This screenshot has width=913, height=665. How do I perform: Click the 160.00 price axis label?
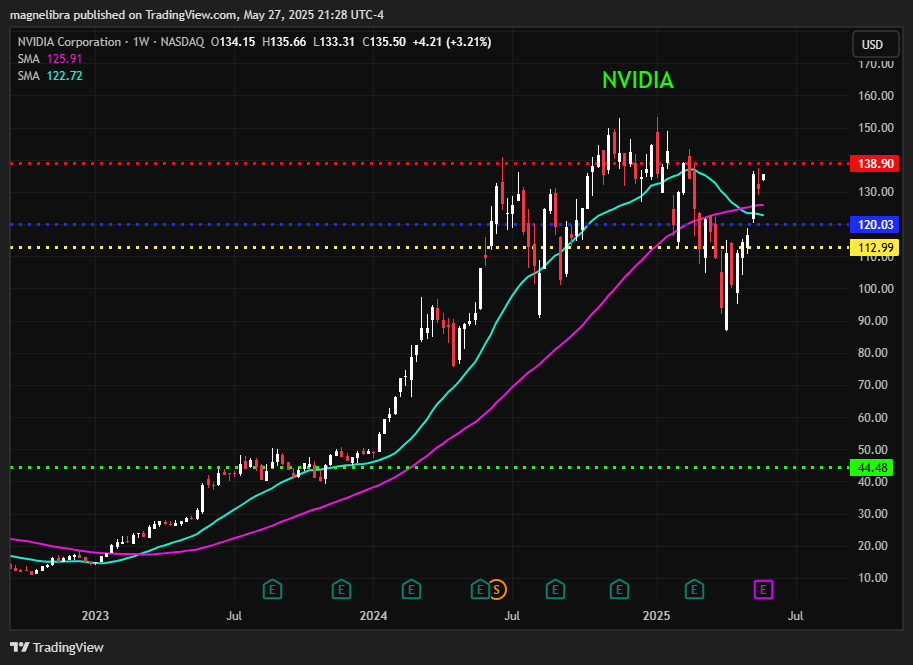click(x=876, y=95)
